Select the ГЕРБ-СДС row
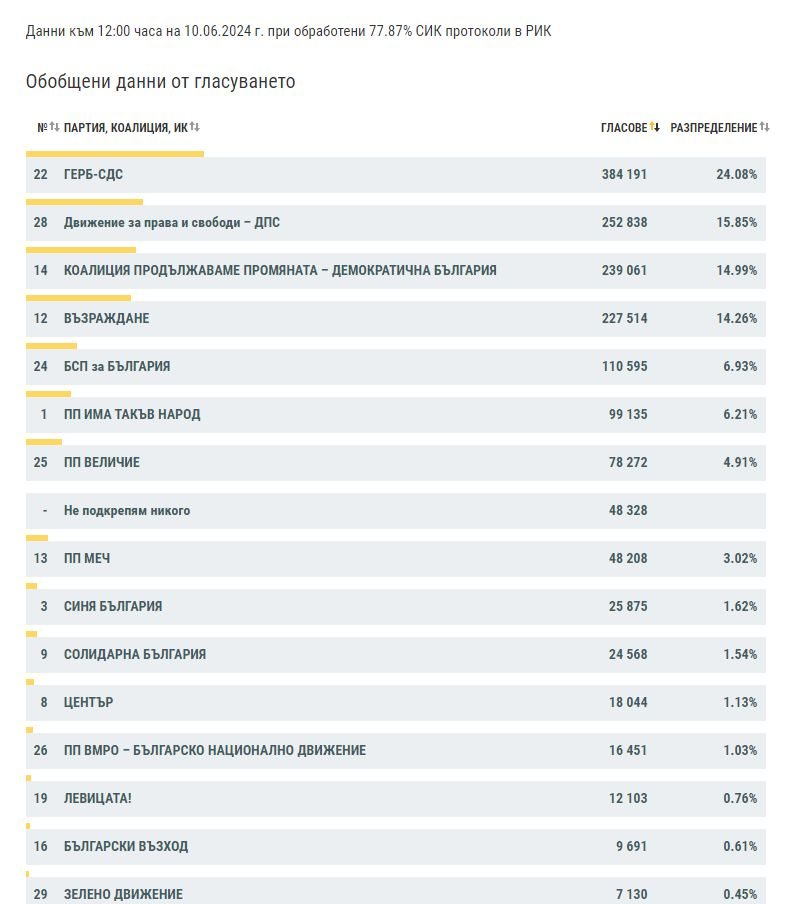The image size is (792, 904). pos(395,175)
